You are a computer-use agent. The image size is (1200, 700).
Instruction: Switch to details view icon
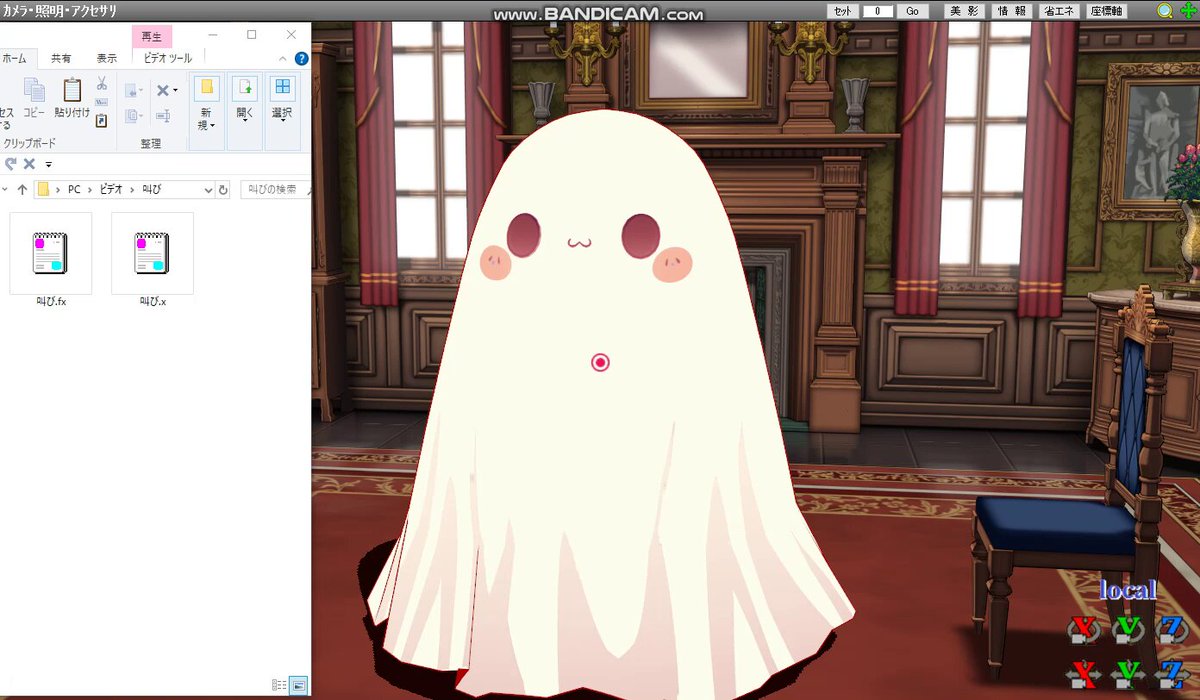(x=279, y=685)
